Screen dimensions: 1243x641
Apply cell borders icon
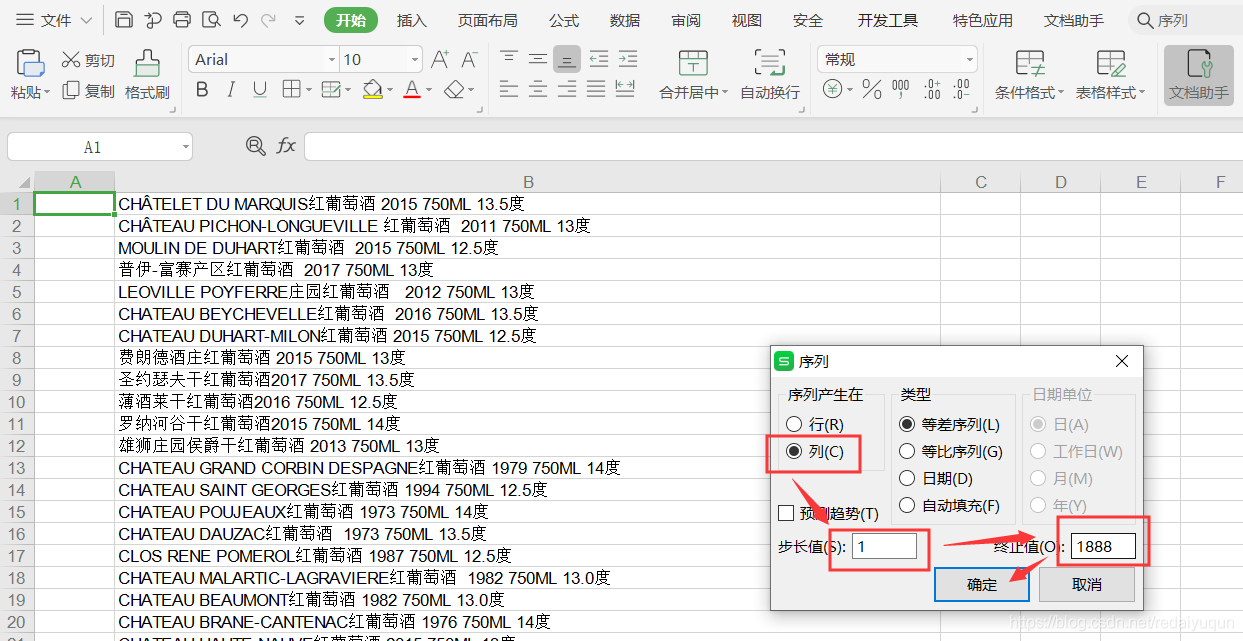290,90
